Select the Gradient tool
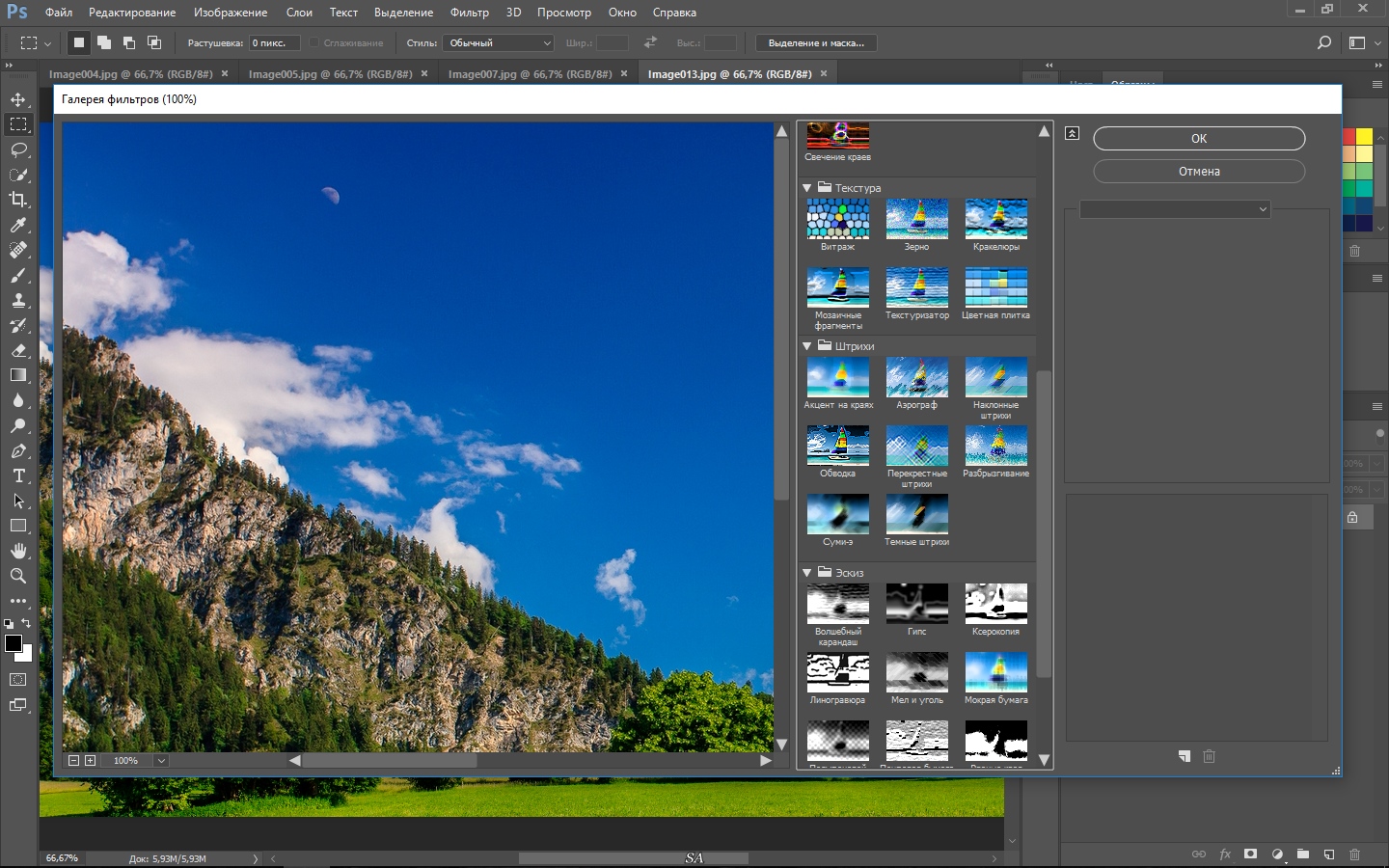This screenshot has width=1389, height=868. pyautogui.click(x=18, y=375)
